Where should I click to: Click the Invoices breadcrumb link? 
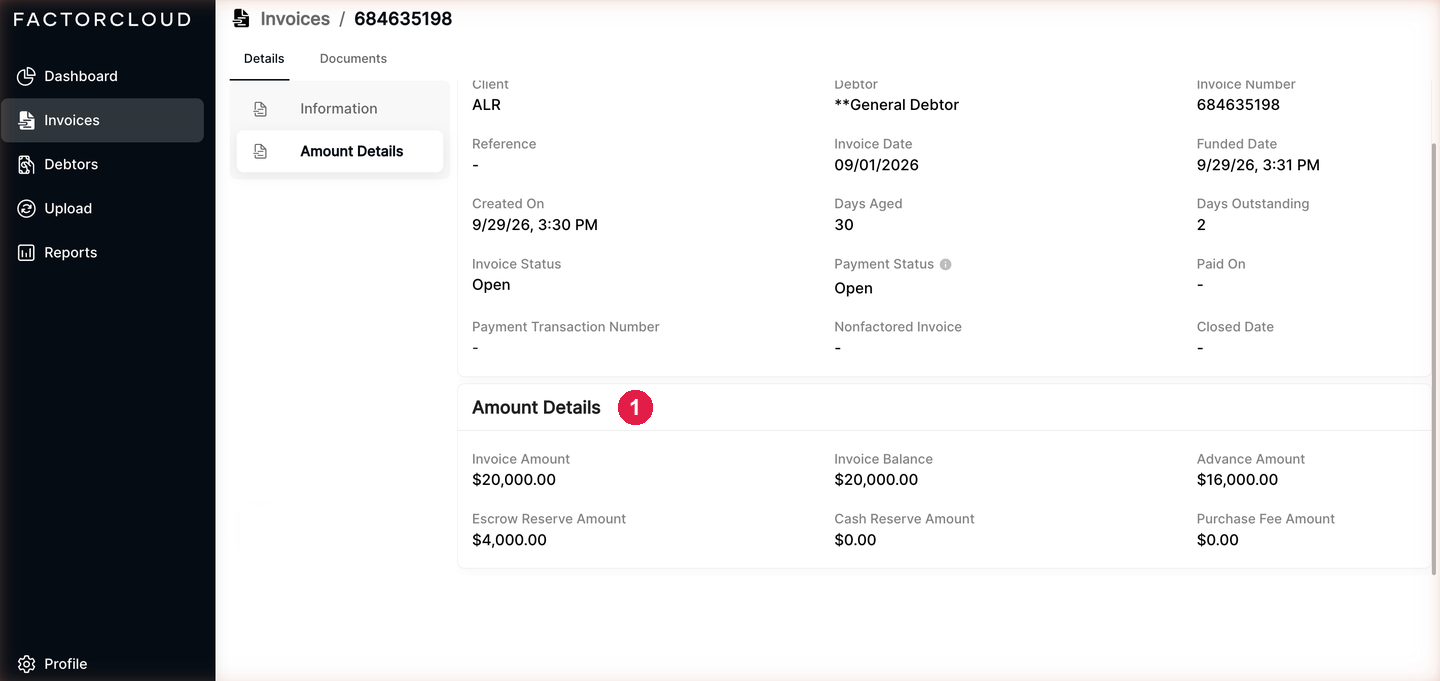295,19
